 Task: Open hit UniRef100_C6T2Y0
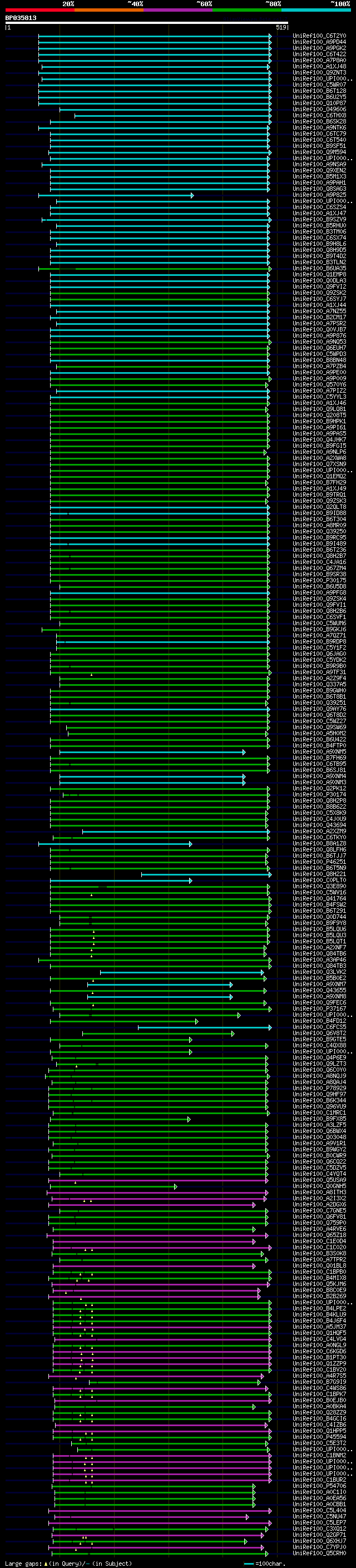(x=319, y=36)
